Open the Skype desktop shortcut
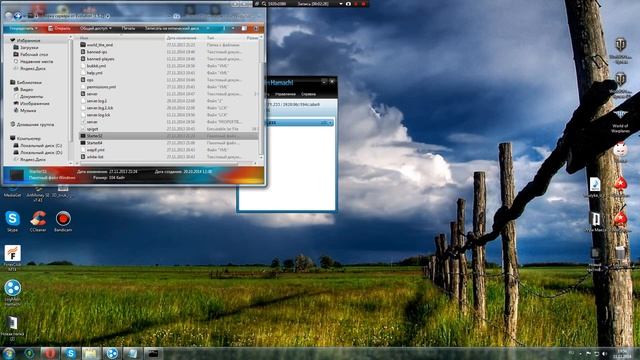Image resolution: width=640 pixels, height=360 pixels. pos(13,221)
